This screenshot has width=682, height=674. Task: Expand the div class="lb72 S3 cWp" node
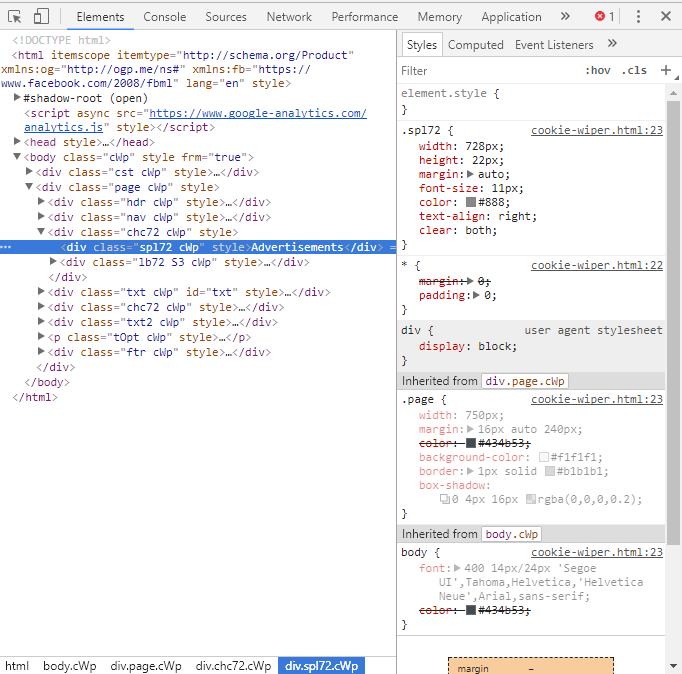coord(53,261)
